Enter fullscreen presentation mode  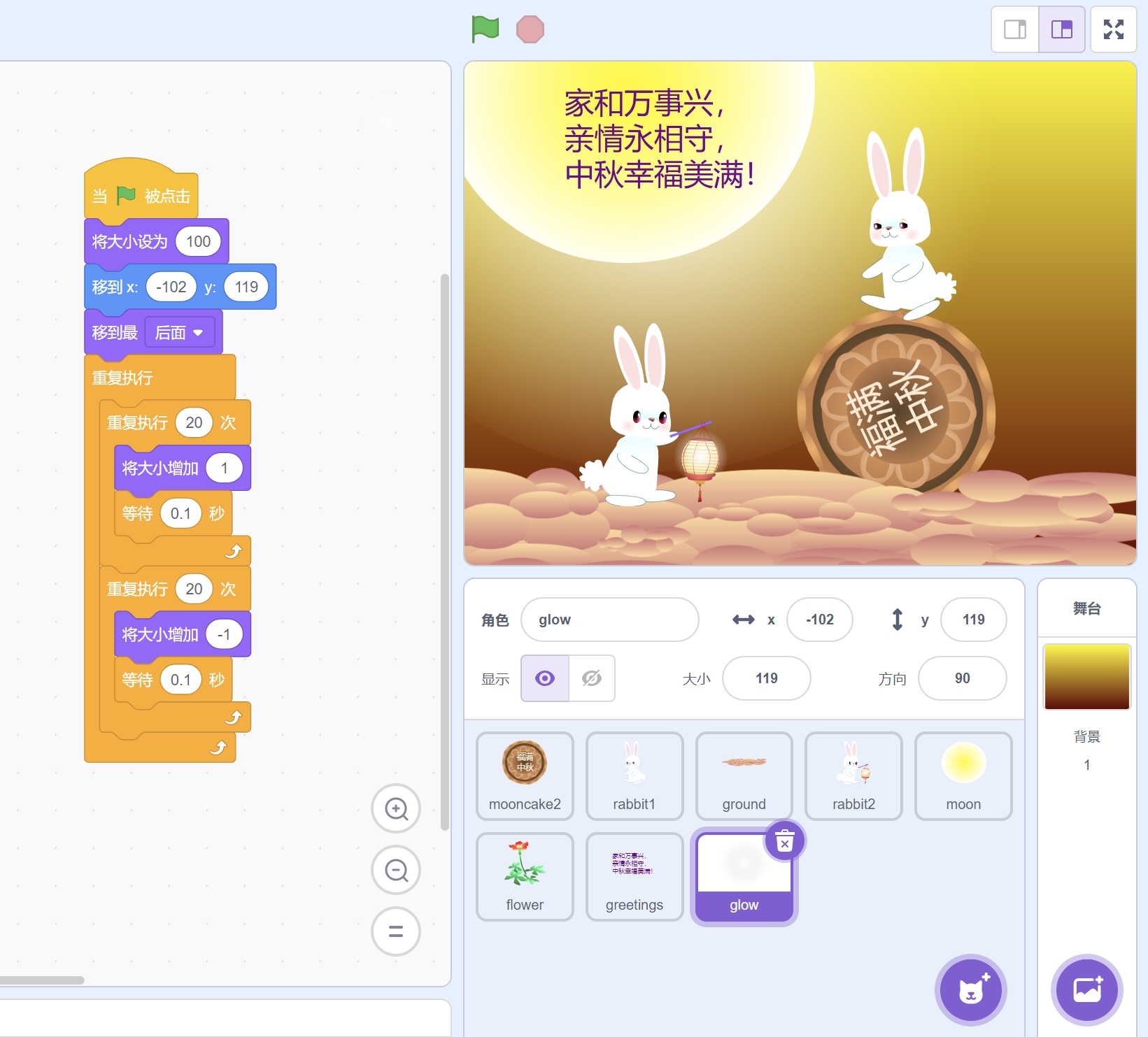click(1114, 29)
